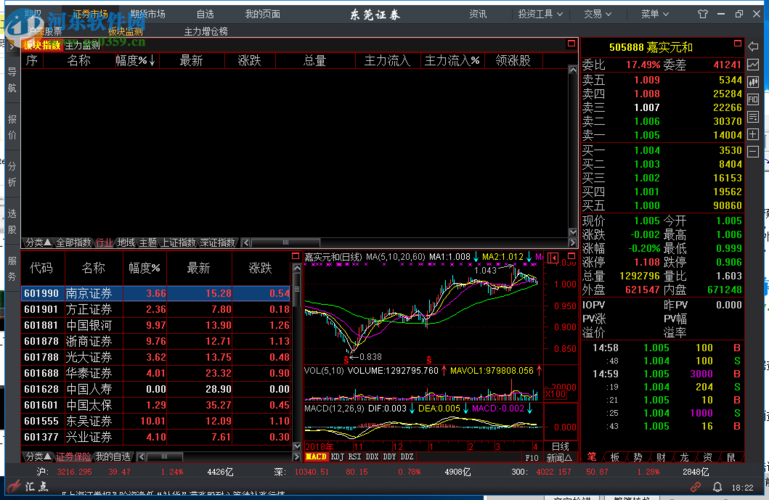Screen dimensions: 769x500
Task: Select the 我的自选 list tab
Action: [113, 457]
